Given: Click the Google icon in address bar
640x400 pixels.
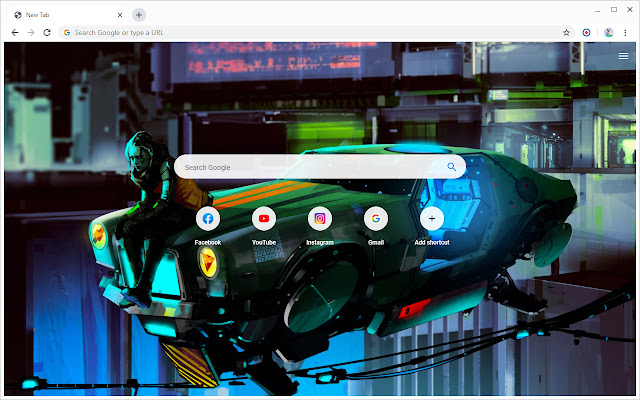Looking at the screenshot, I should 67,33.
